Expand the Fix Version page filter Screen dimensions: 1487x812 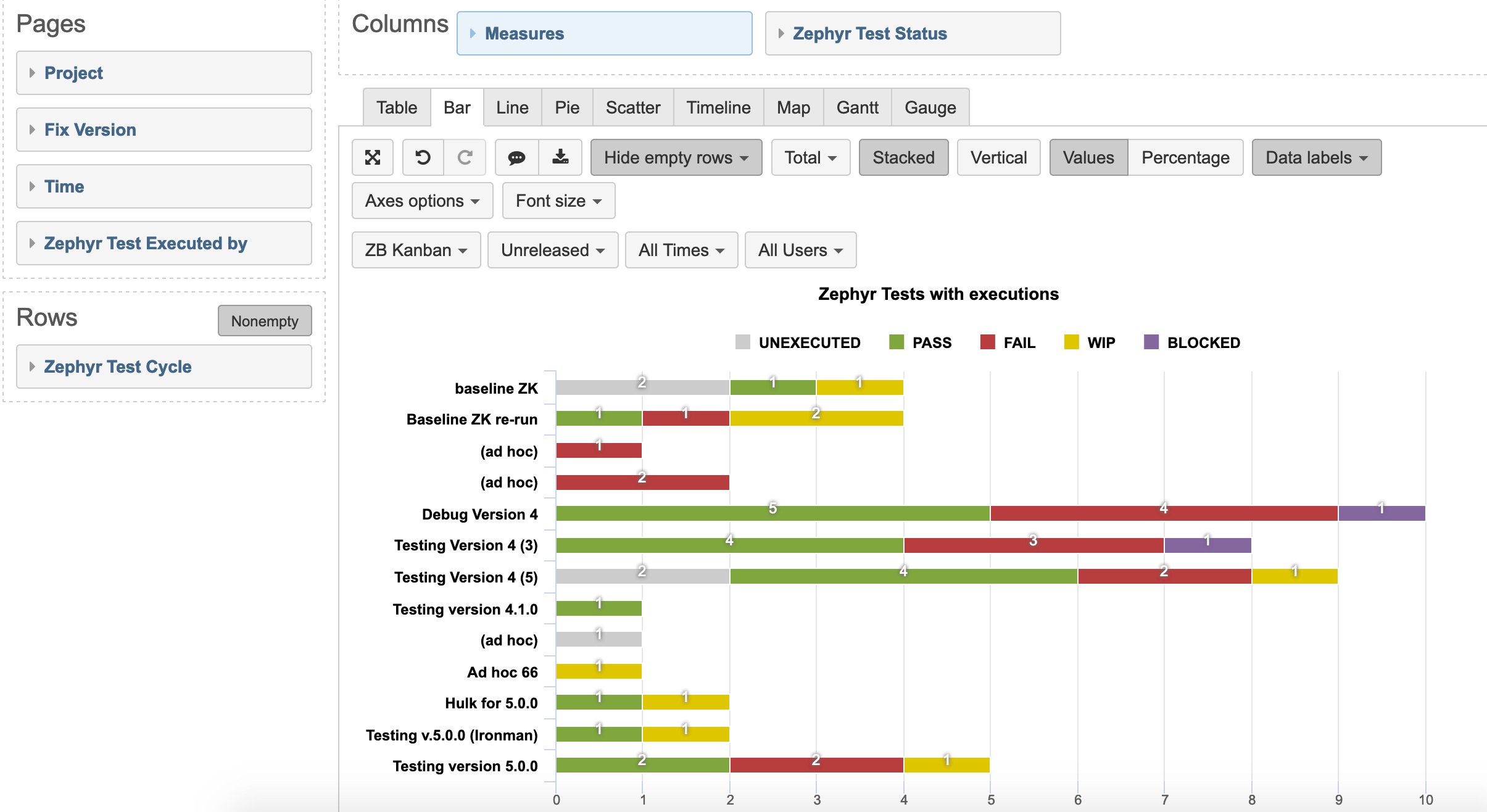click(90, 130)
